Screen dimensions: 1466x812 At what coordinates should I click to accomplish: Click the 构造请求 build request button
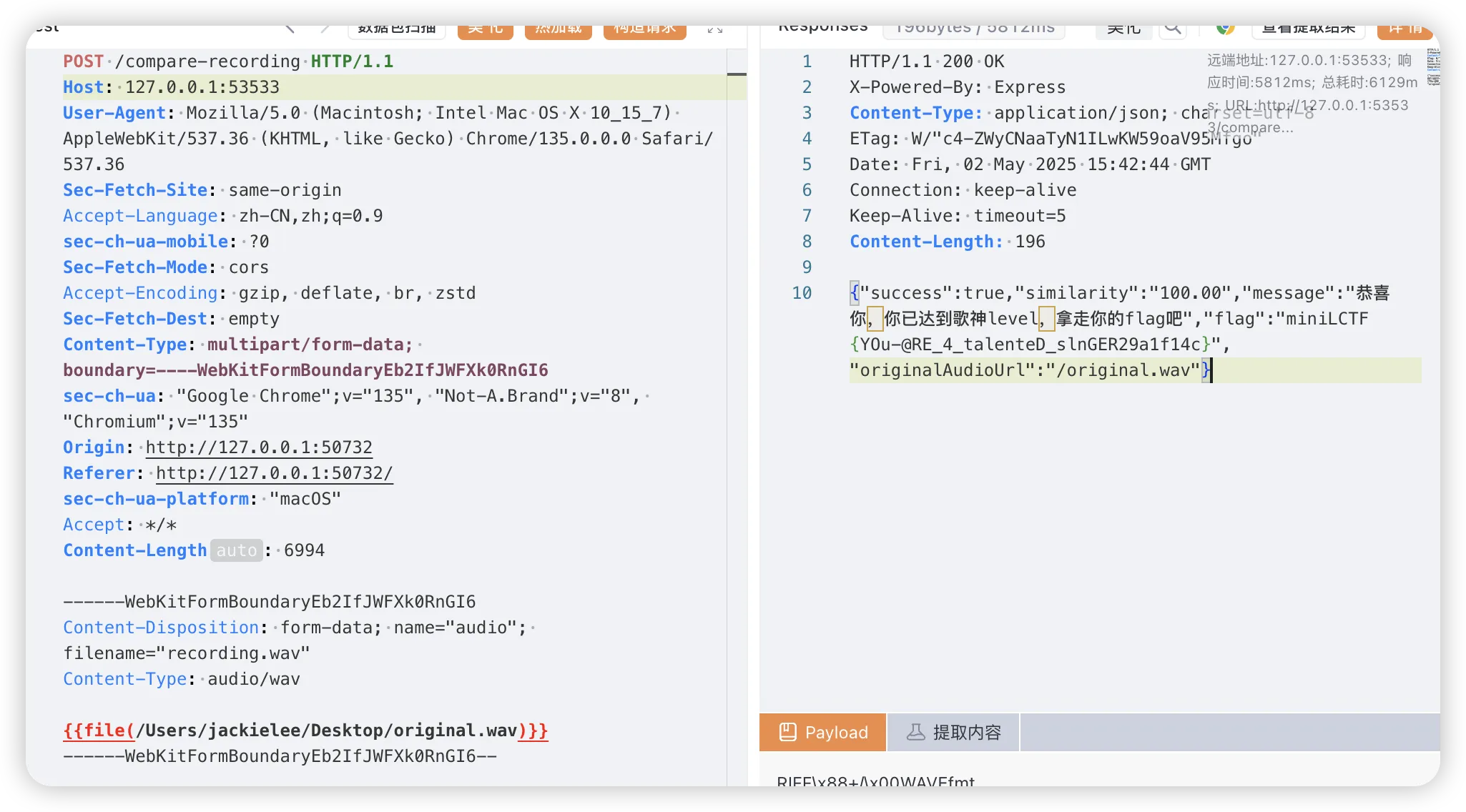[644, 30]
